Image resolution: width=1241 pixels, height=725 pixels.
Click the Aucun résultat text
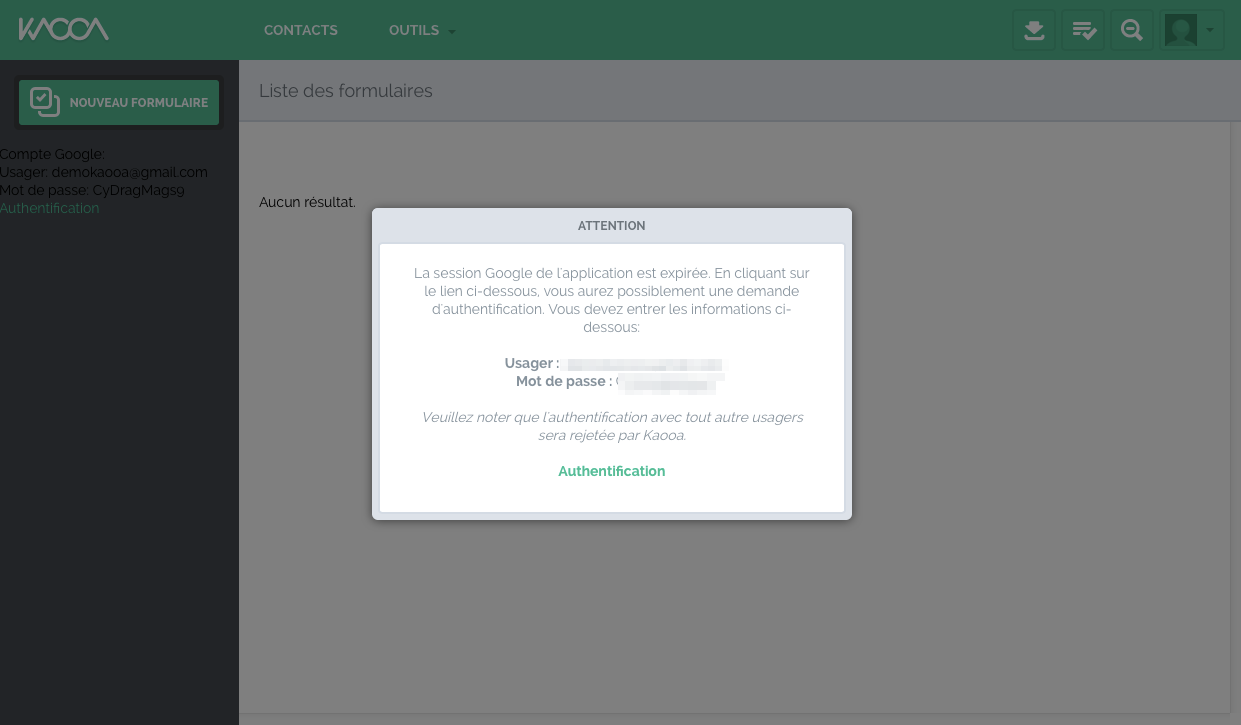307,202
